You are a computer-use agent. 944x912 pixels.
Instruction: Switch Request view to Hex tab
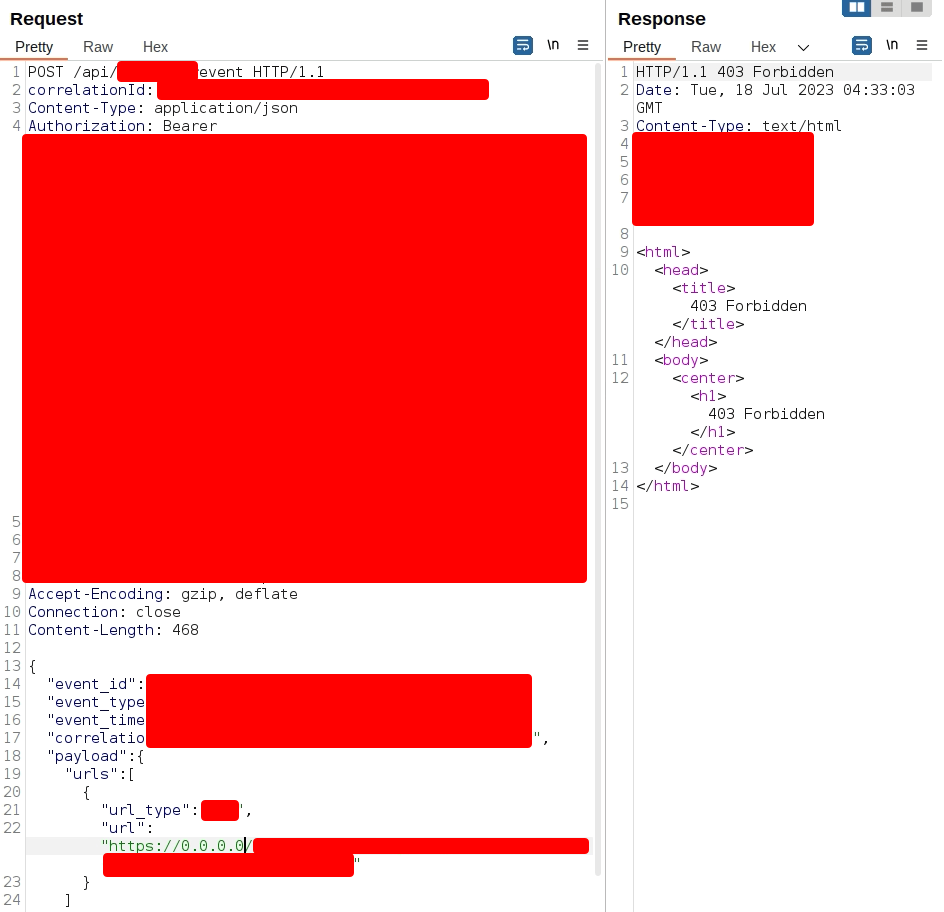coord(155,47)
